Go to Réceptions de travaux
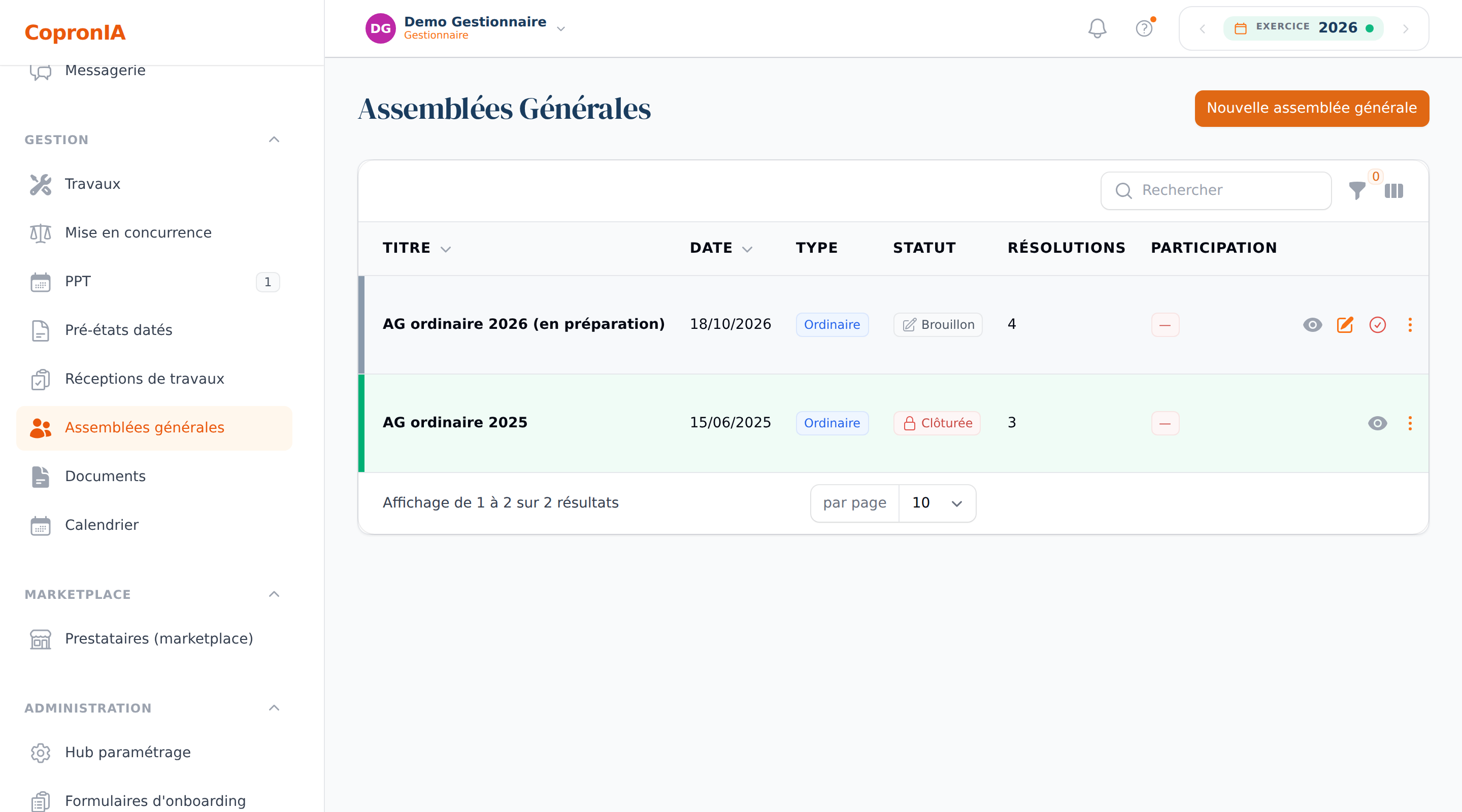This screenshot has width=1462, height=812. (154, 379)
